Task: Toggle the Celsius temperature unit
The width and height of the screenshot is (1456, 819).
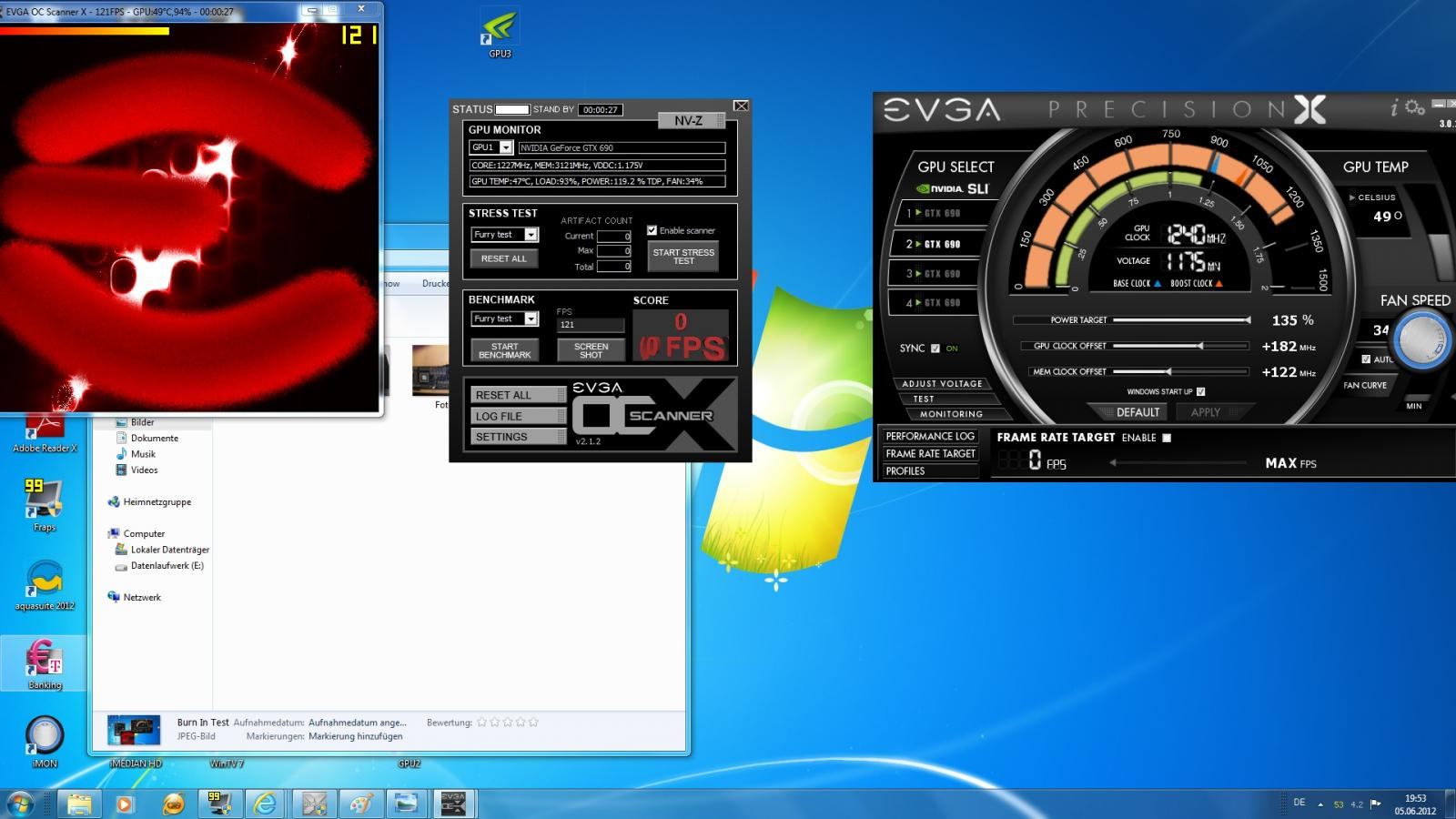Action: [x=1373, y=197]
